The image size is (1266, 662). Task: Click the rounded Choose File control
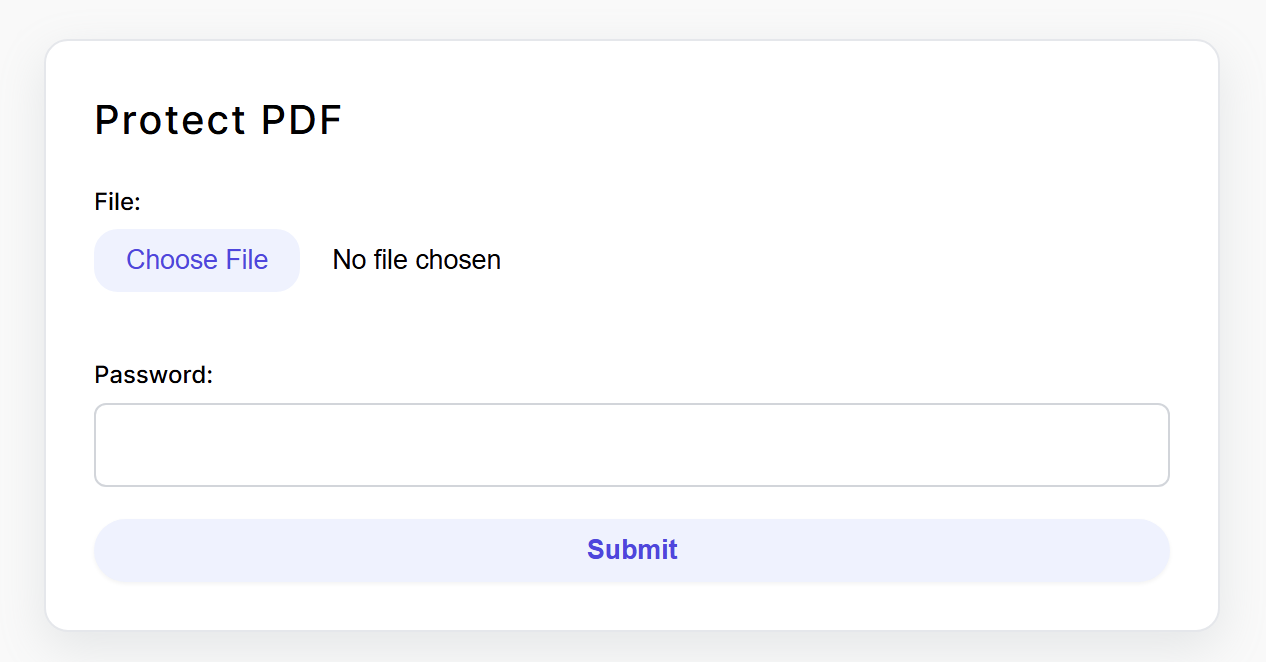[196, 259]
